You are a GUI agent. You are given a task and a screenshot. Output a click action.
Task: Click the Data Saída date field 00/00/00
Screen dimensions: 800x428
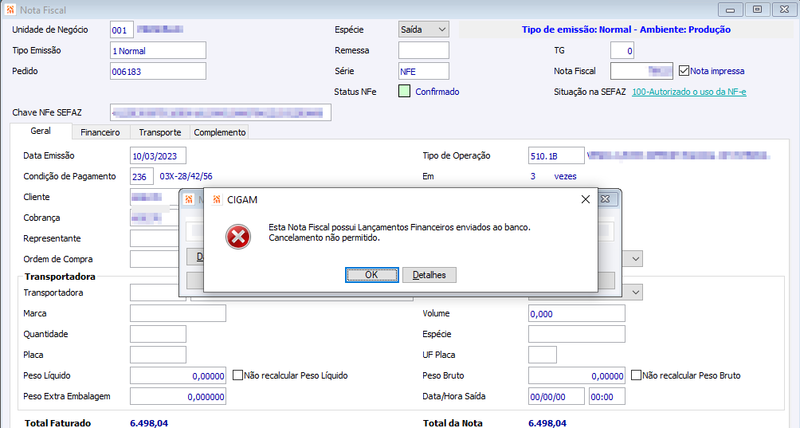tap(556, 396)
